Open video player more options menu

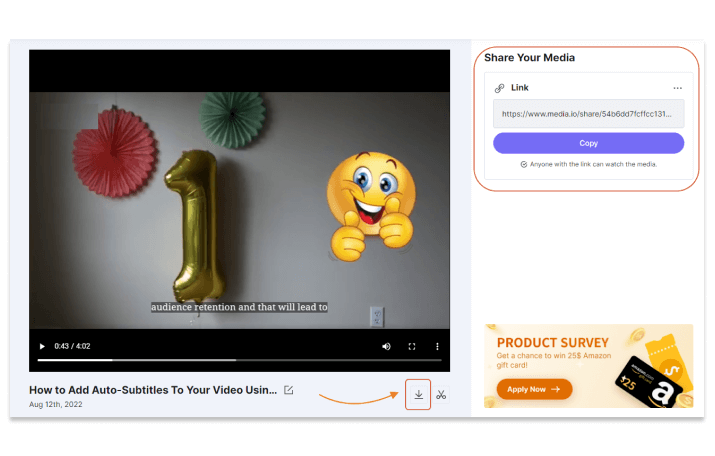[437, 347]
